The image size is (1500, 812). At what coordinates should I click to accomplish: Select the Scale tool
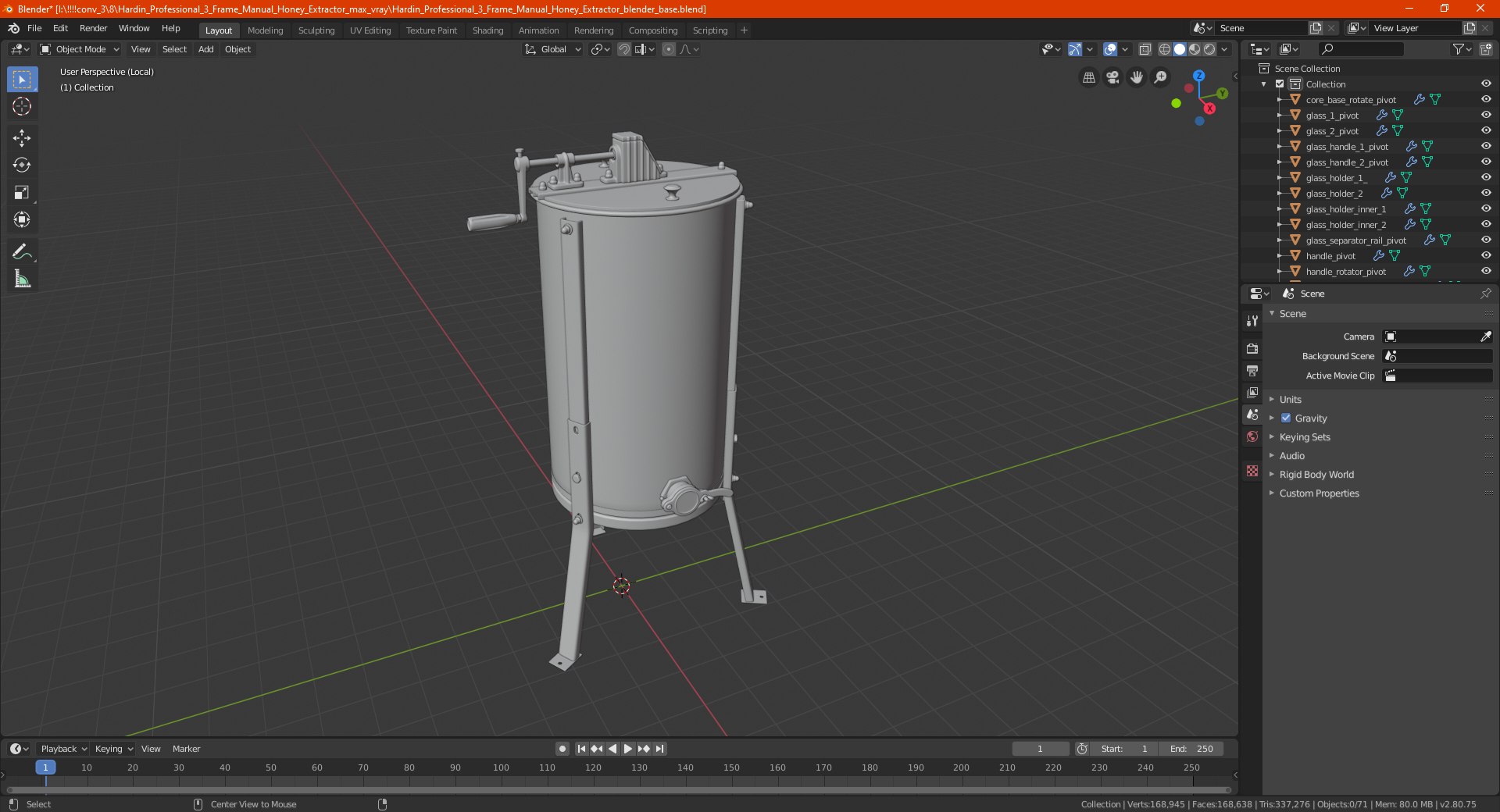click(22, 192)
